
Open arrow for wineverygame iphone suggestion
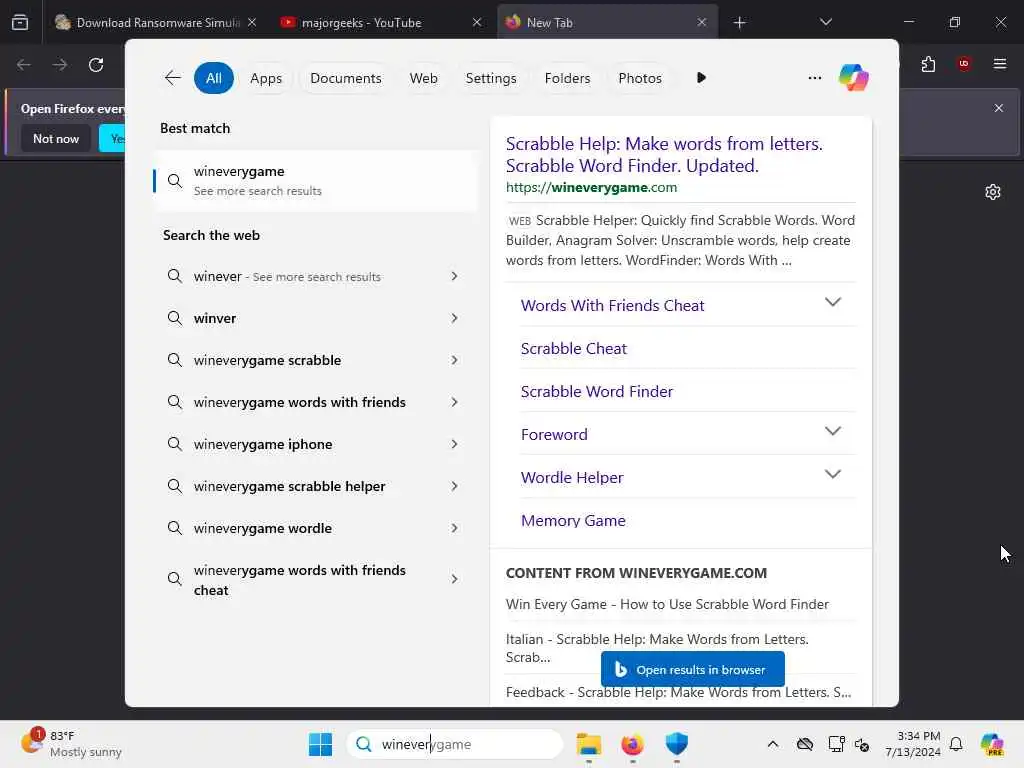coord(454,444)
